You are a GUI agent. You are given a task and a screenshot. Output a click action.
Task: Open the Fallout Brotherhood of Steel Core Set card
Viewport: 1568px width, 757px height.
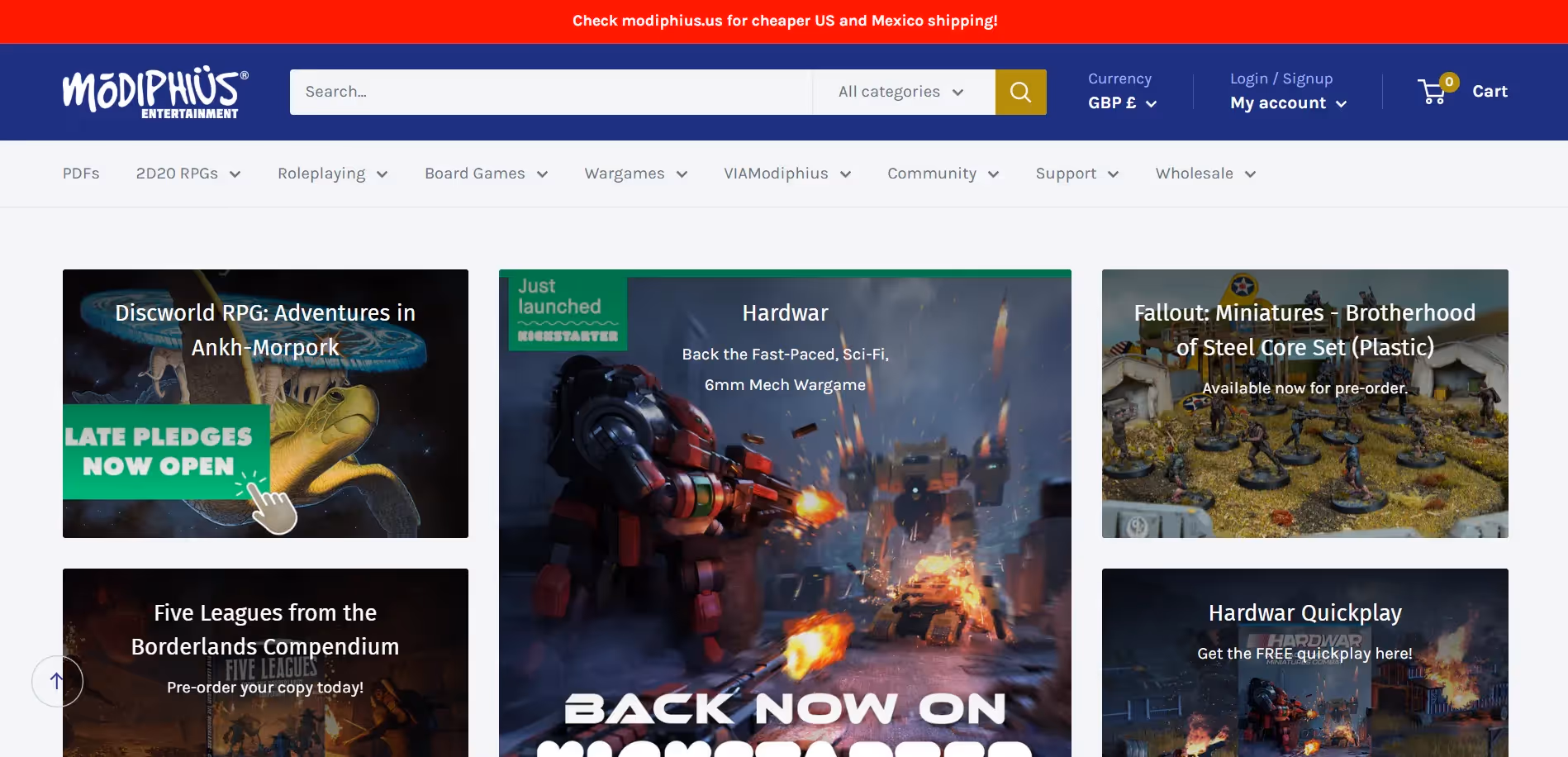click(1305, 403)
